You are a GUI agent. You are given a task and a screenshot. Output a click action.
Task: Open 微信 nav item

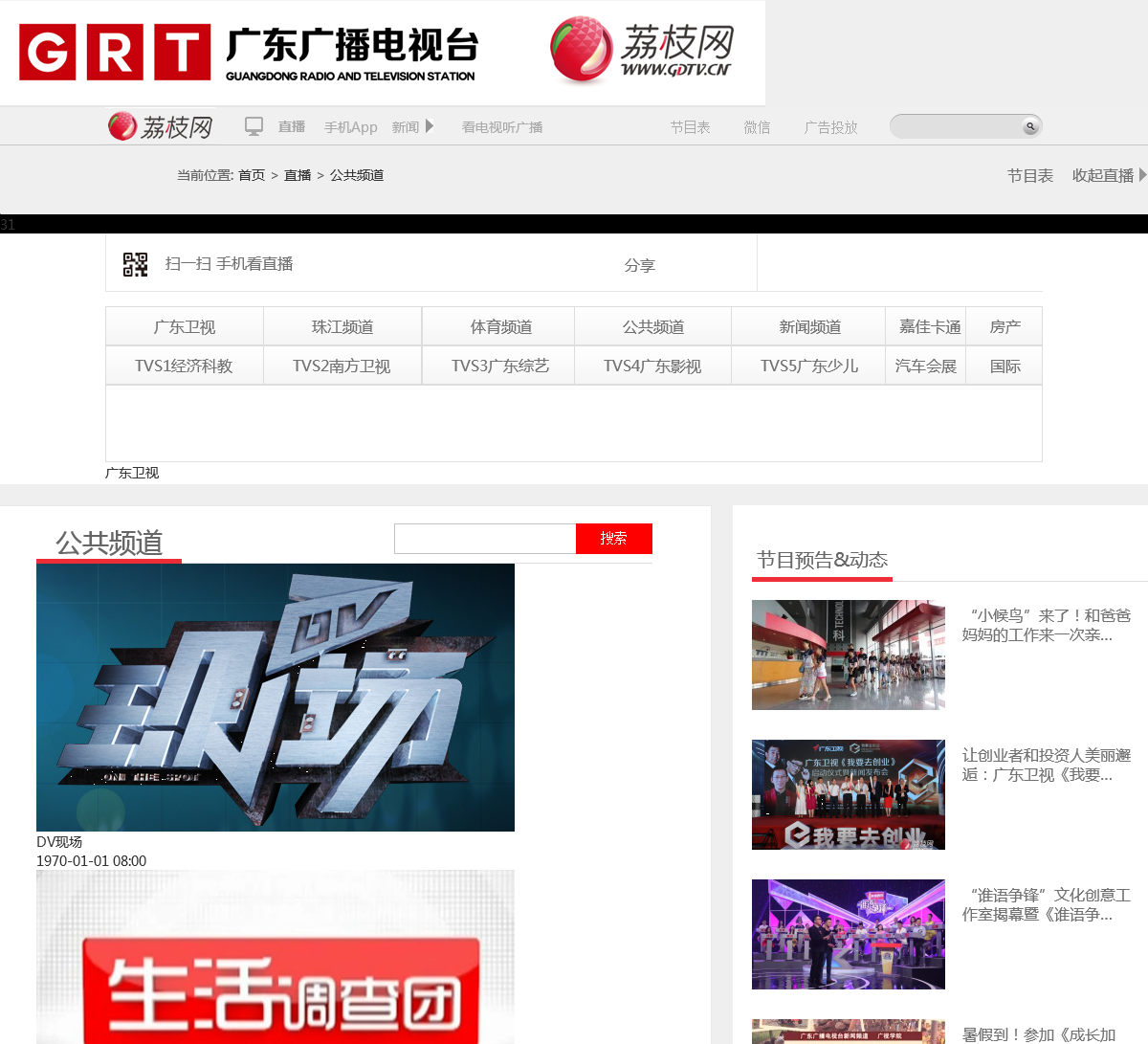click(x=757, y=126)
